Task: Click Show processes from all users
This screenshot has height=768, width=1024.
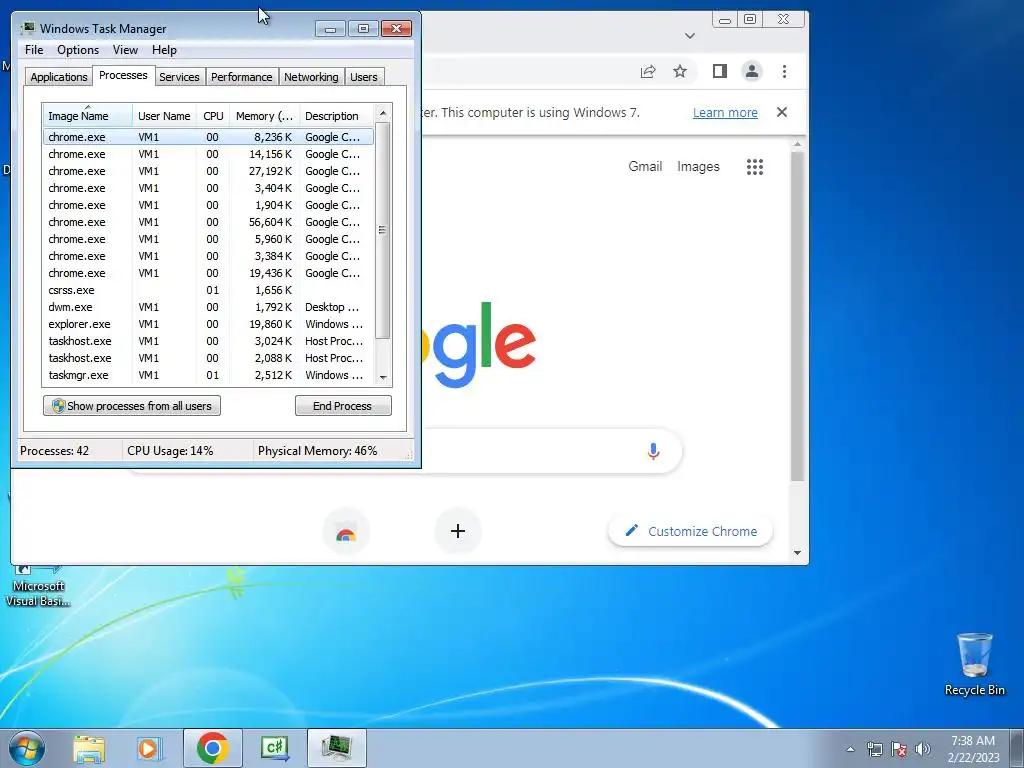Action: 132,406
